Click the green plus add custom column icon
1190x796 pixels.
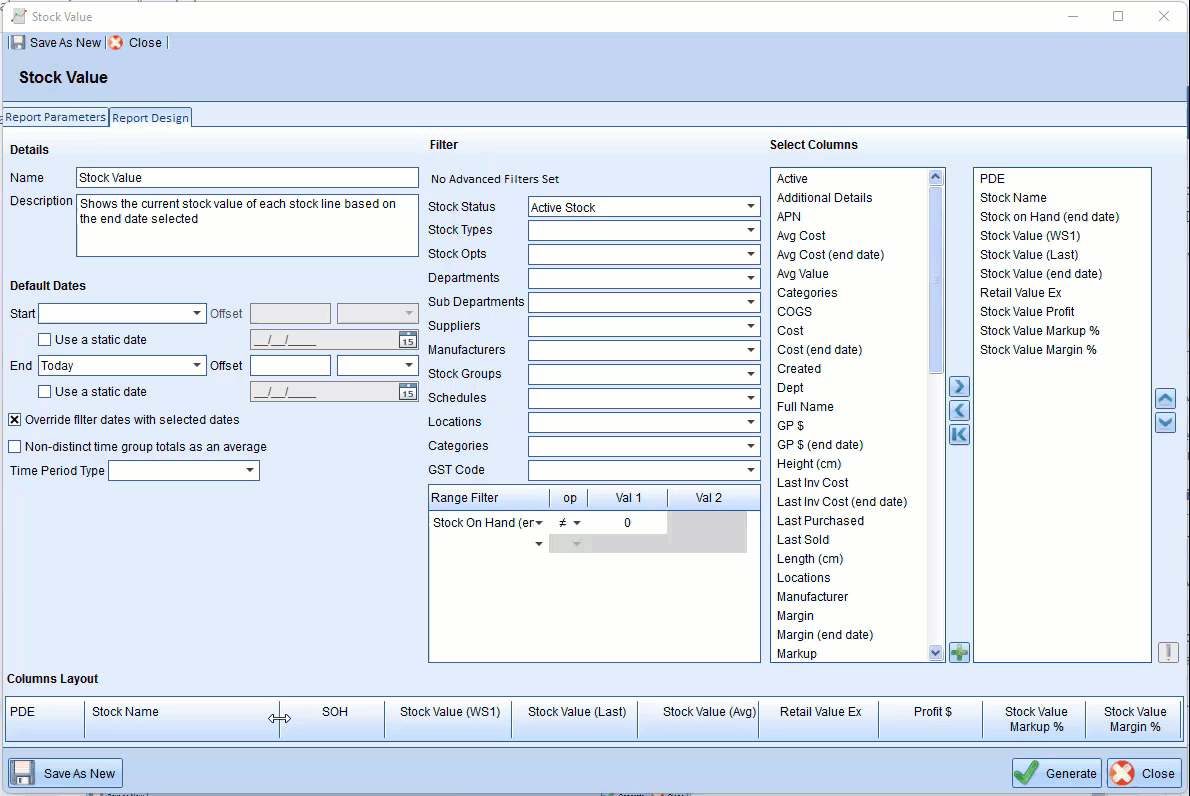pyautogui.click(x=959, y=653)
